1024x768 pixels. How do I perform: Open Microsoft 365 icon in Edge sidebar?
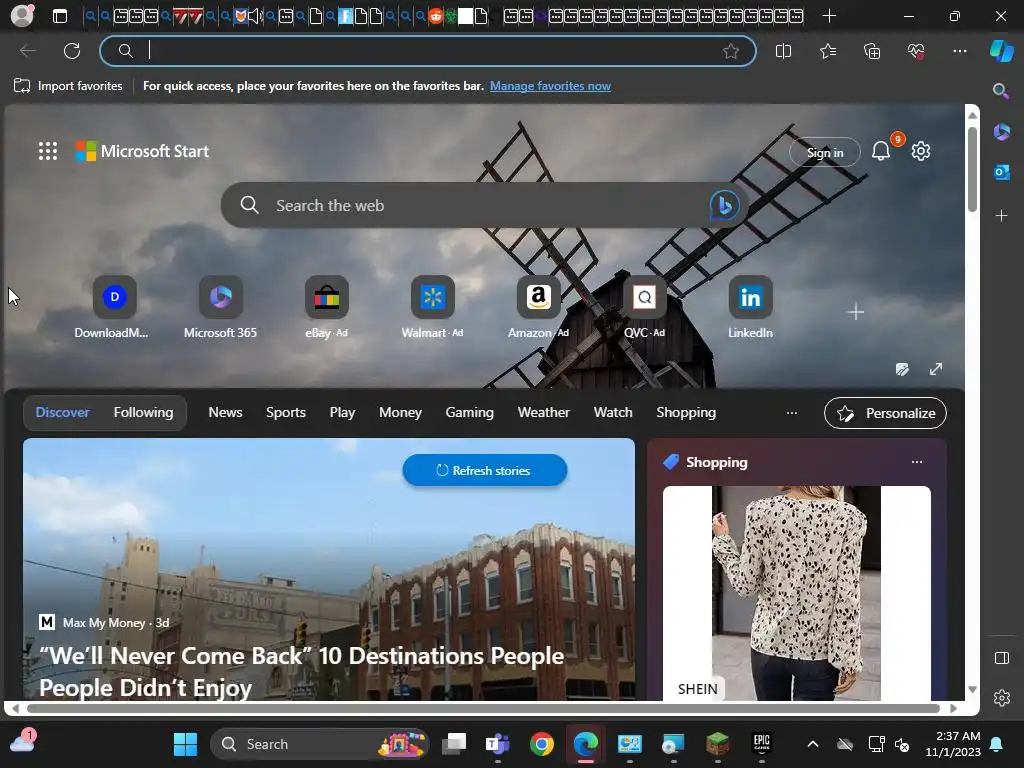pos(1001,132)
